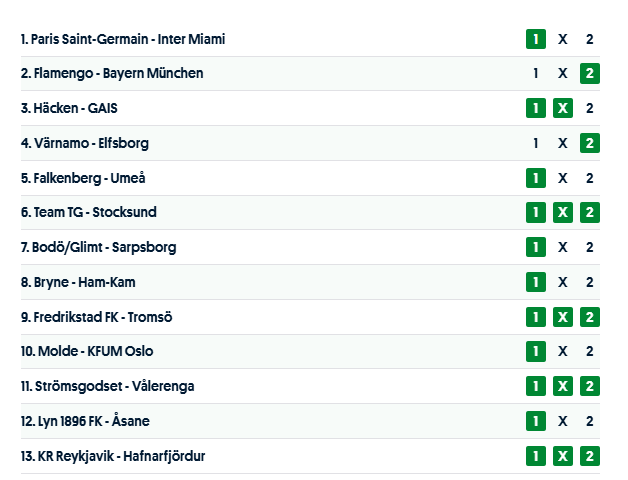Viewport: 628px width, 480px height.
Task: Select 2 for Falkenberg - Umeå
Action: (590, 178)
